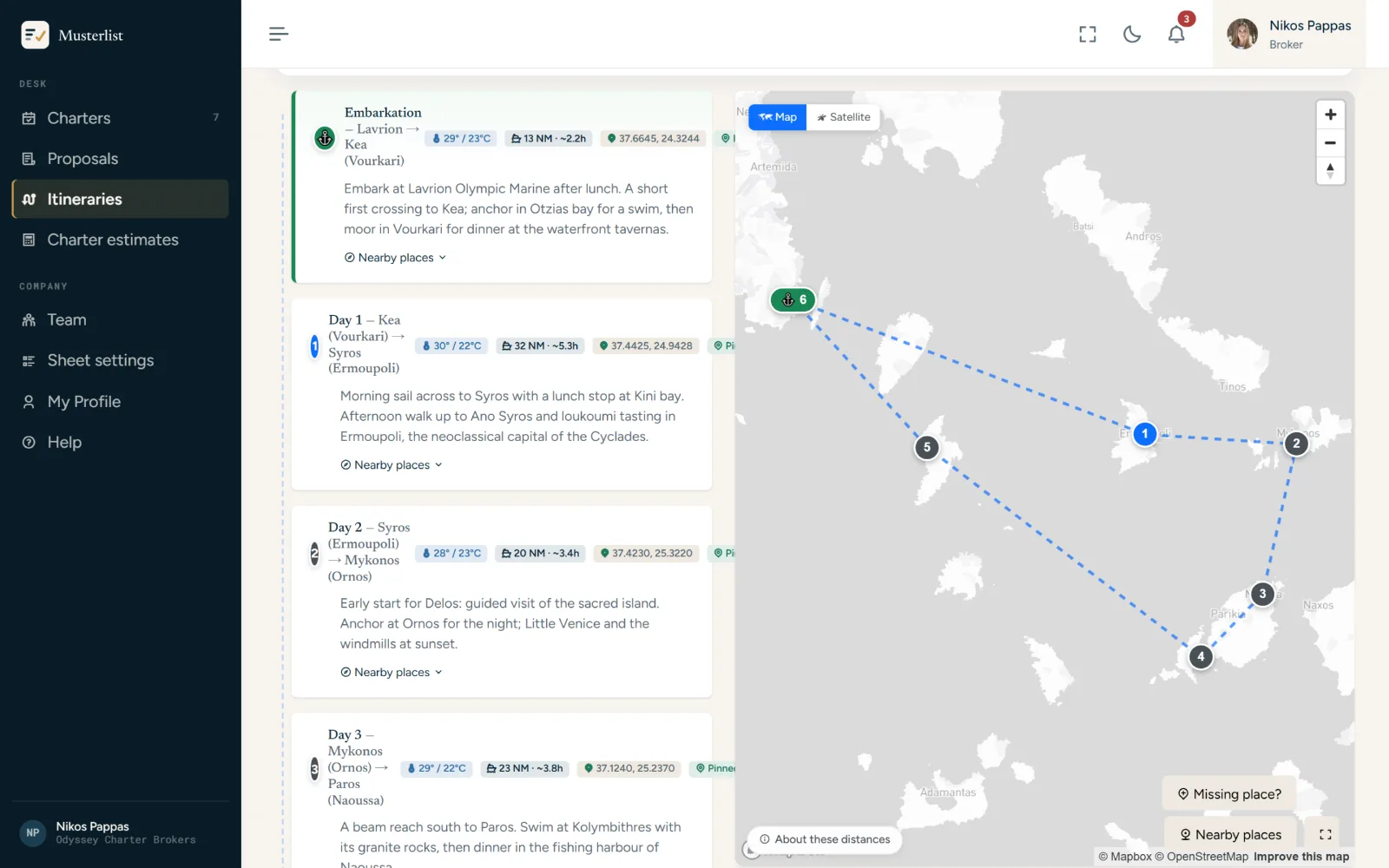
Task: Click the Day 2 numbered badge
Action: [314, 553]
